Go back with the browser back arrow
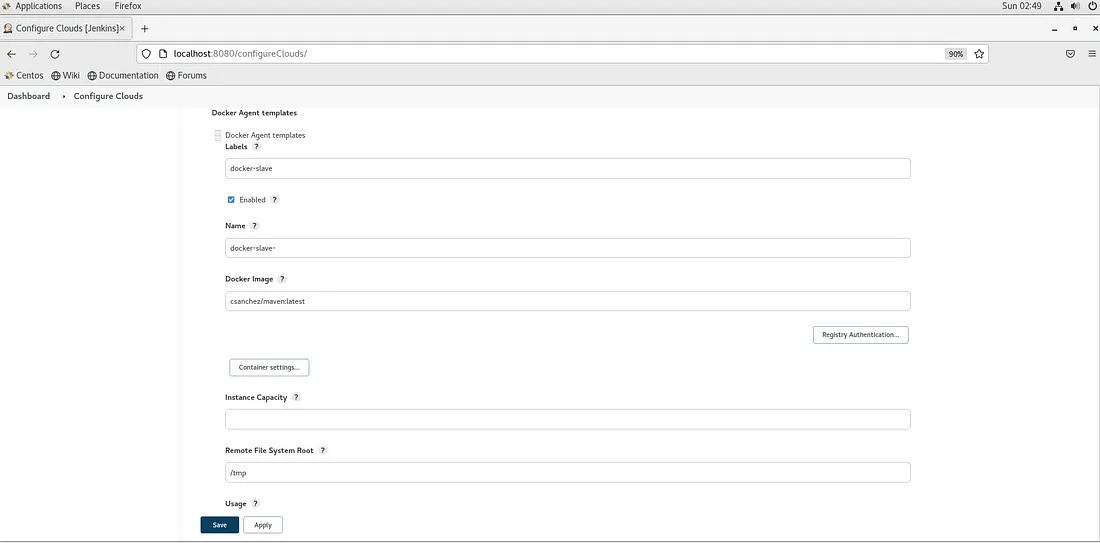Screen dimensions: 1100x543 tap(11, 54)
